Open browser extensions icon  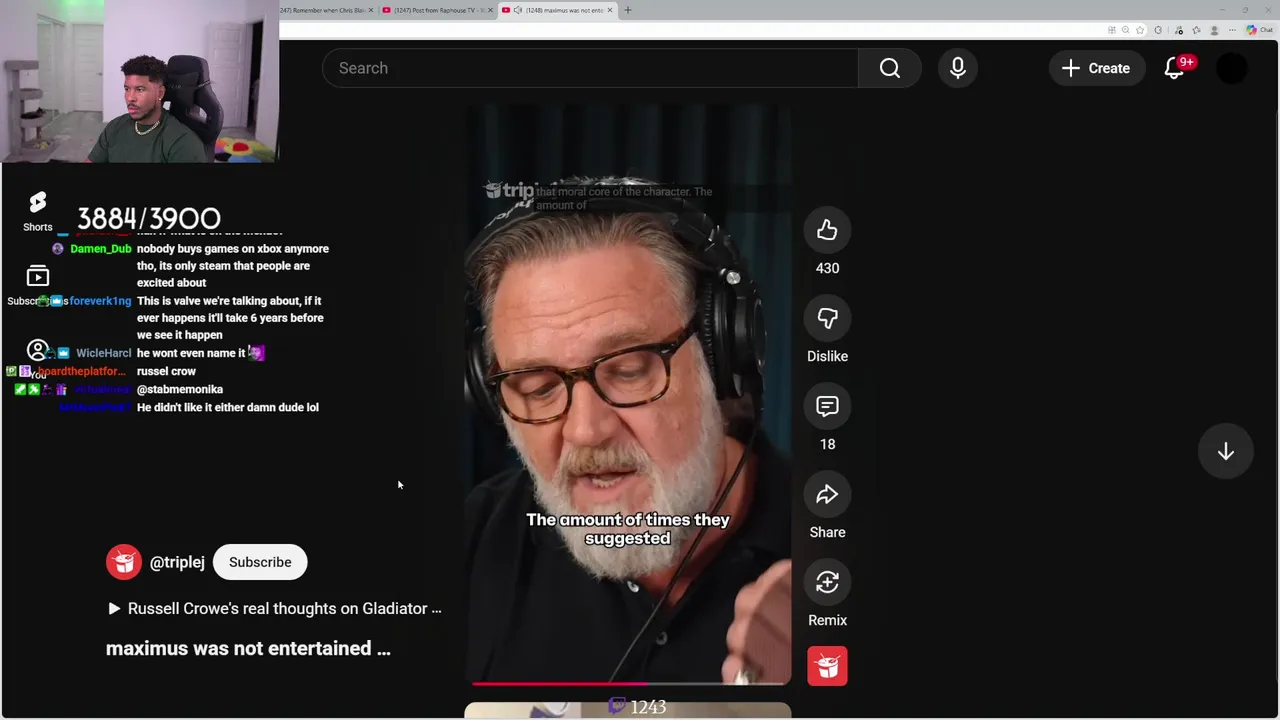(1158, 30)
